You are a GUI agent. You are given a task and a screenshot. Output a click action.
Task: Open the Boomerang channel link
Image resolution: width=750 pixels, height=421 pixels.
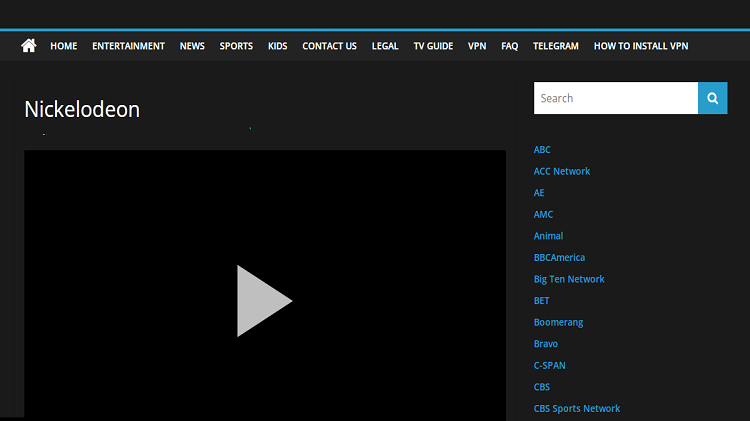[x=558, y=322]
